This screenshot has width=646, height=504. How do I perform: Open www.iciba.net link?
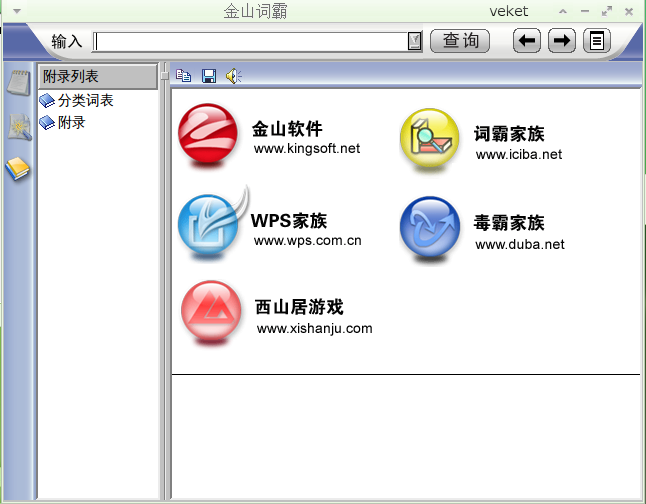pos(519,155)
